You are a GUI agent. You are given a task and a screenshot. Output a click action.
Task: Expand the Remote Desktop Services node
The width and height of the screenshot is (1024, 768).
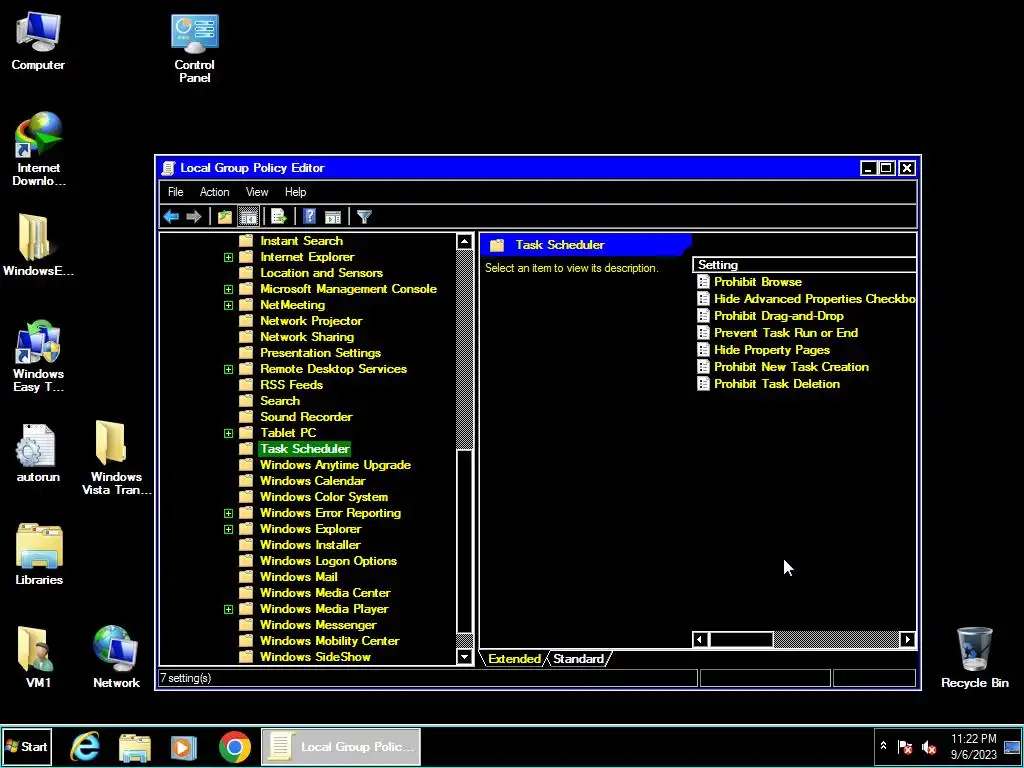click(x=228, y=369)
